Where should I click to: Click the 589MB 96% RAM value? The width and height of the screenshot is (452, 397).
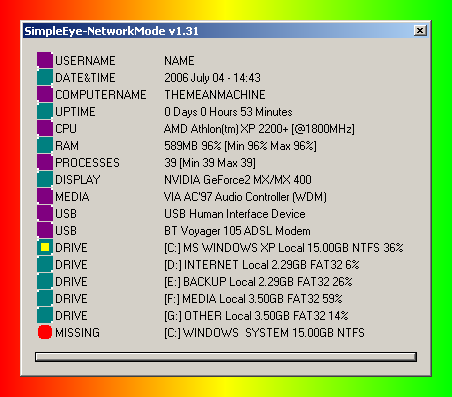coord(240,146)
